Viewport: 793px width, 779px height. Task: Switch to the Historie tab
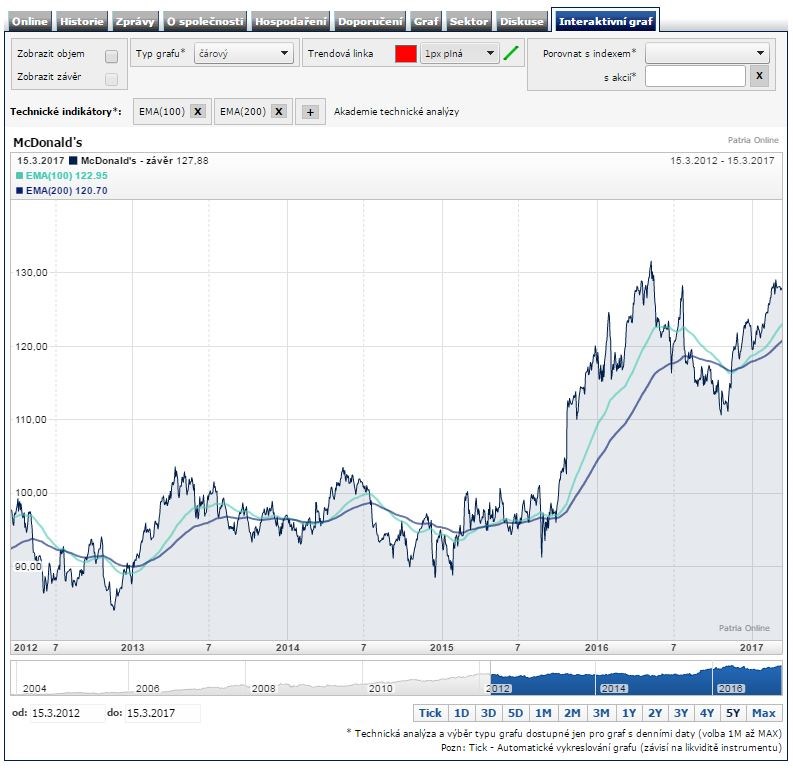[81, 21]
